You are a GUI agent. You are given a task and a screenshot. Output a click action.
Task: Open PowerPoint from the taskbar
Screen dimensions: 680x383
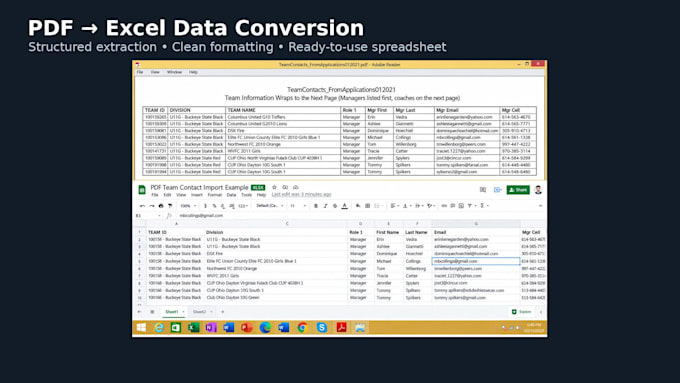[247, 327]
